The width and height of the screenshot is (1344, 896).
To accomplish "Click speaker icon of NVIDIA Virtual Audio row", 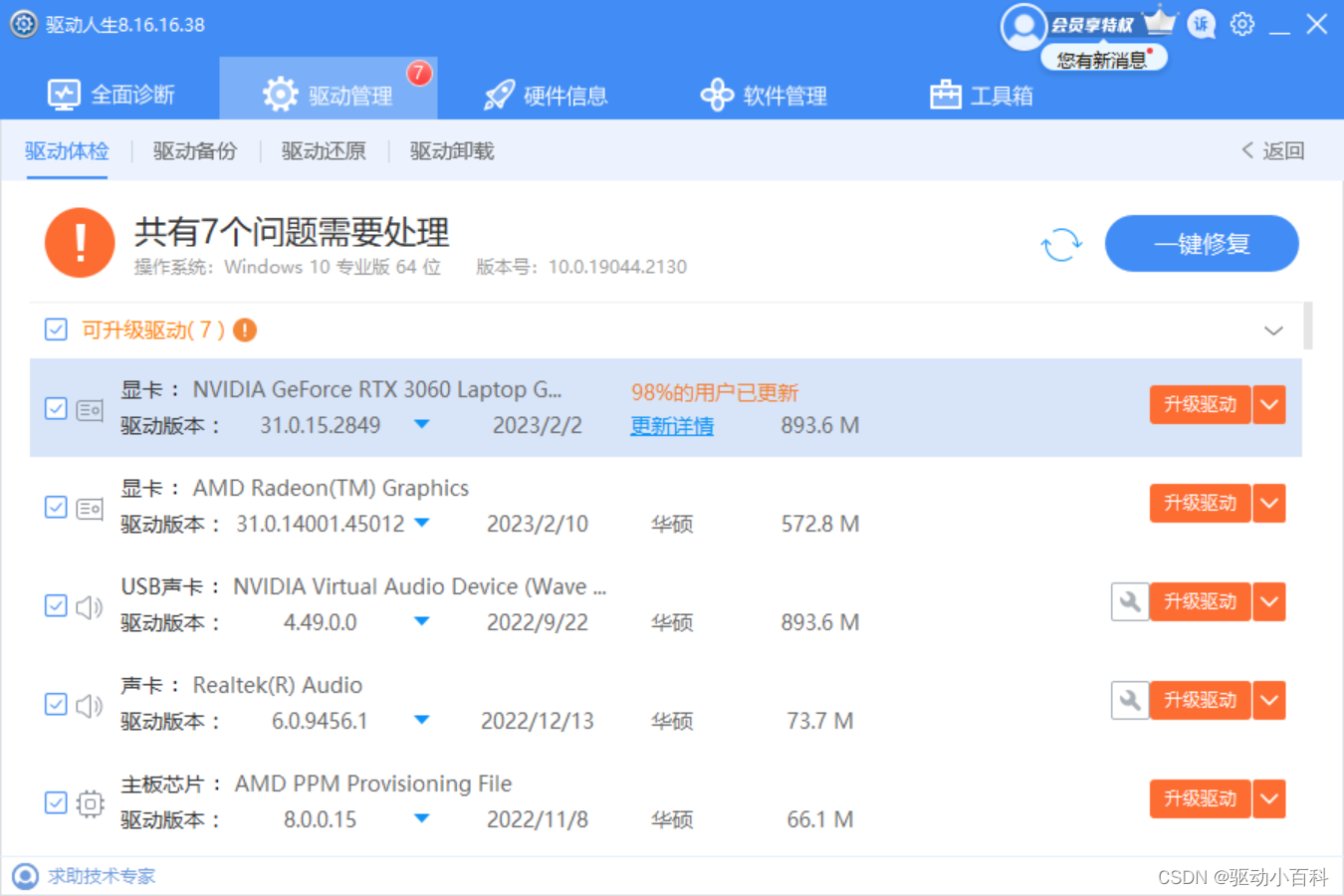I will tap(90, 606).
